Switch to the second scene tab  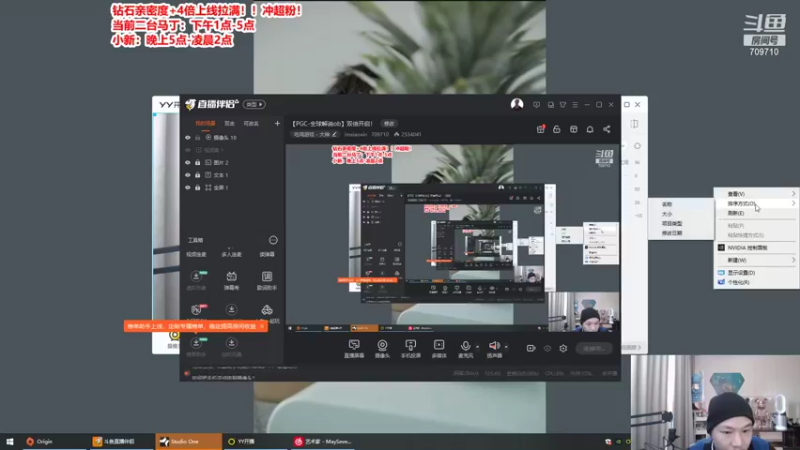point(230,123)
